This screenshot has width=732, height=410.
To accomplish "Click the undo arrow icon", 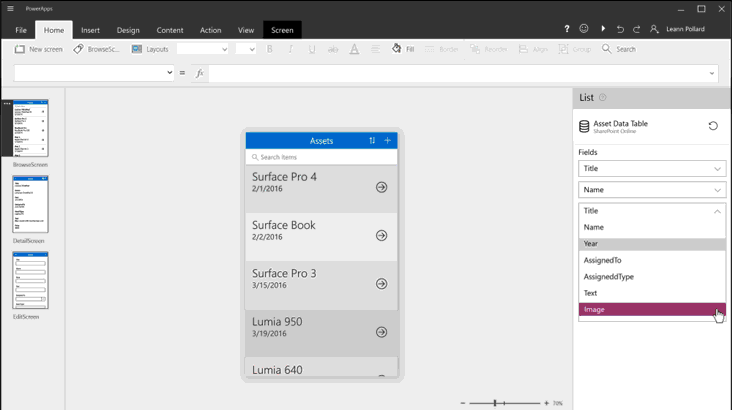I will [x=620, y=29].
